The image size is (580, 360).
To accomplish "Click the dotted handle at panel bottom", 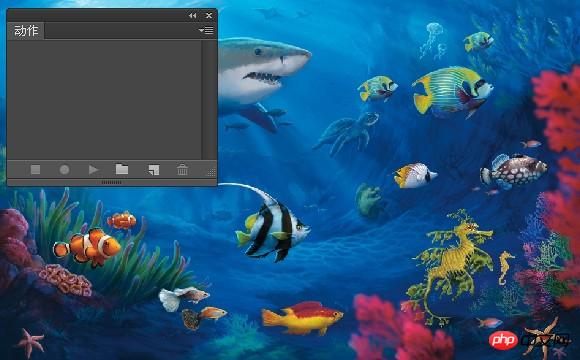I will [111, 182].
